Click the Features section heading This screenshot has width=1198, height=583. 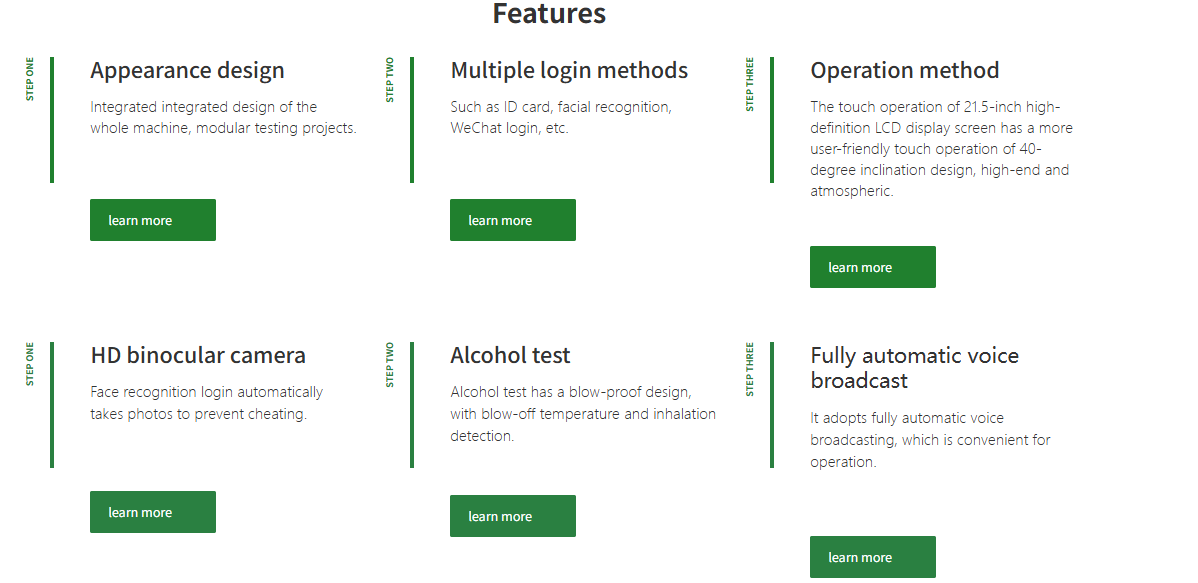(x=549, y=14)
